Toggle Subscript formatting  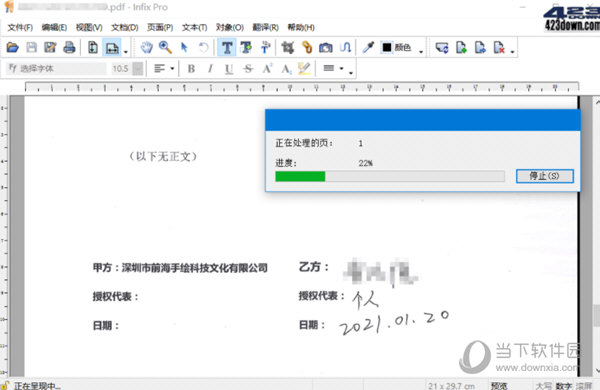pyautogui.click(x=286, y=69)
